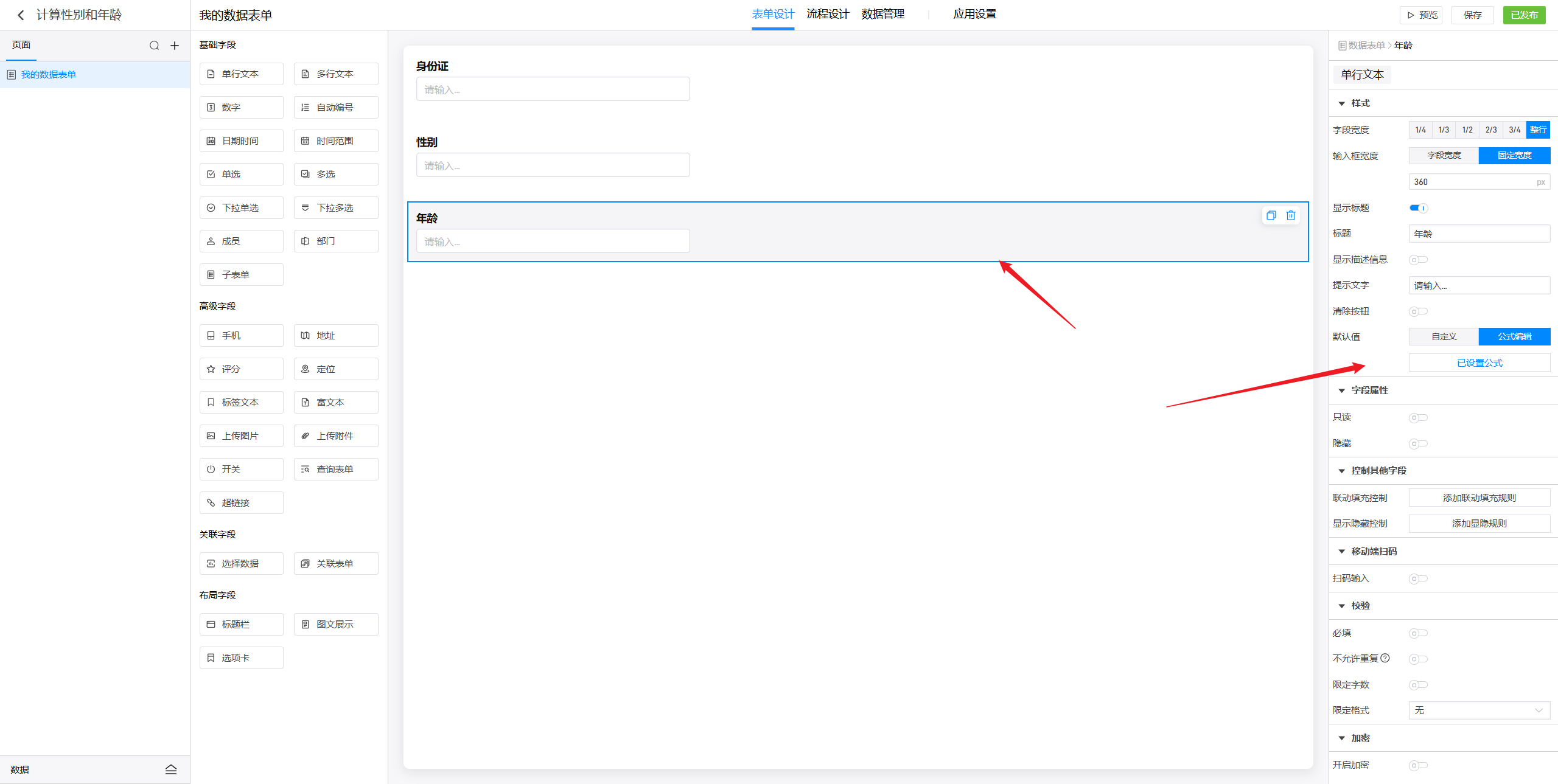Collapse the 控制其他字段 section

point(1341,471)
